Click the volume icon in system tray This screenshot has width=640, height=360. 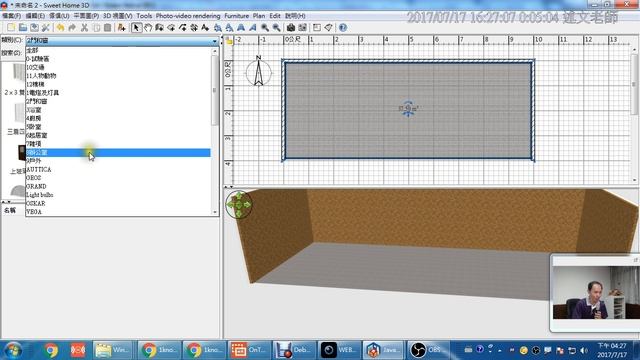point(584,351)
